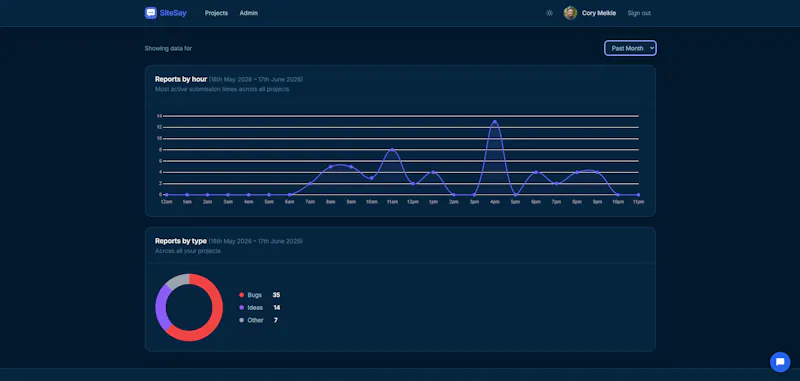Open the chat widget bubble icon
This screenshot has width=800, height=381.
pos(780,362)
